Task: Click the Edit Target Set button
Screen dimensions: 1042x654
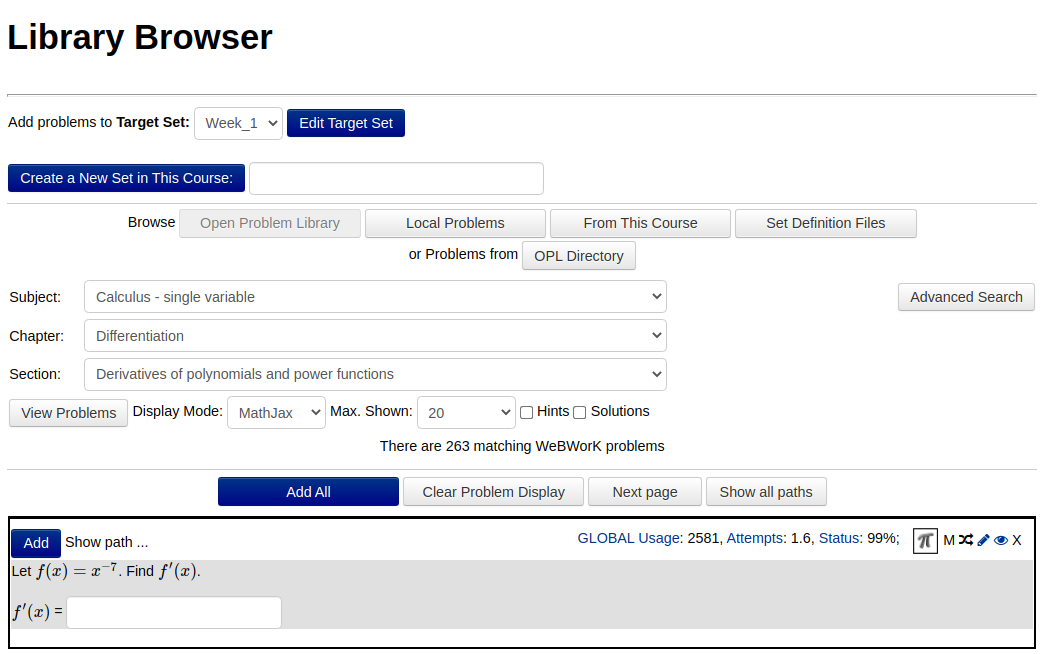Action: pyautogui.click(x=346, y=123)
